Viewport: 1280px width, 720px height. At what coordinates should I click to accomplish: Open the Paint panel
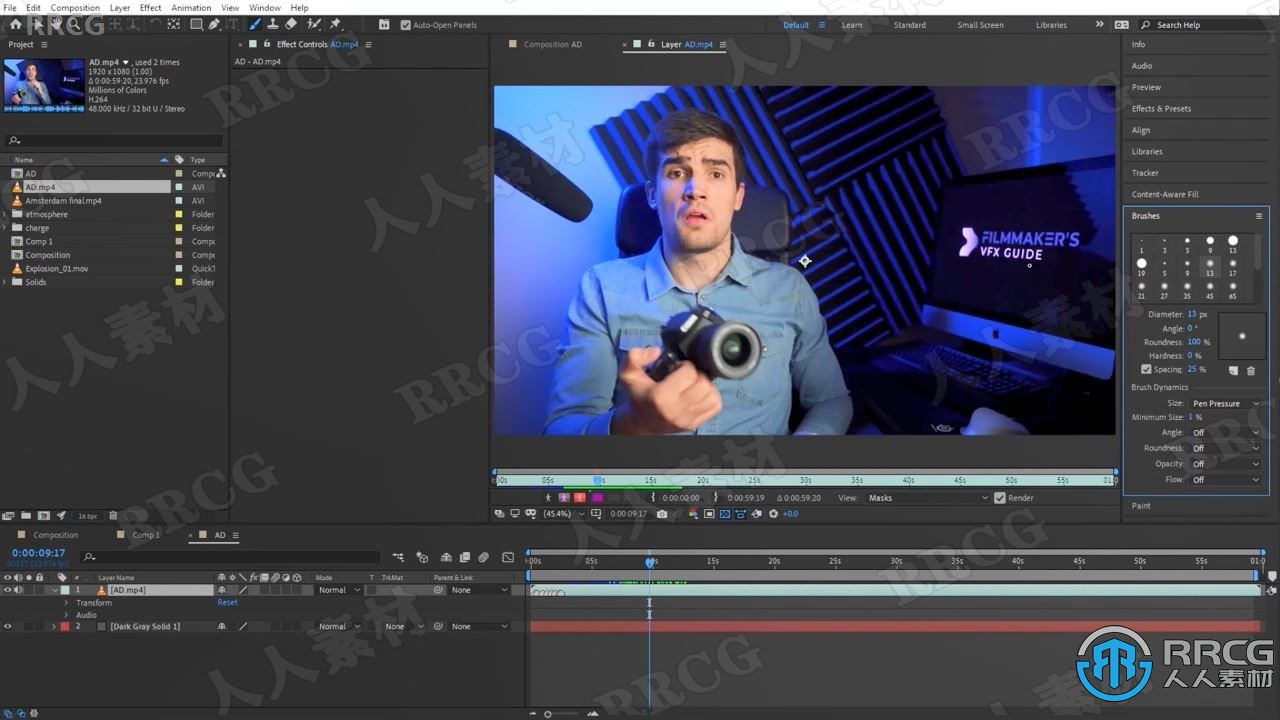pyautogui.click(x=1141, y=506)
